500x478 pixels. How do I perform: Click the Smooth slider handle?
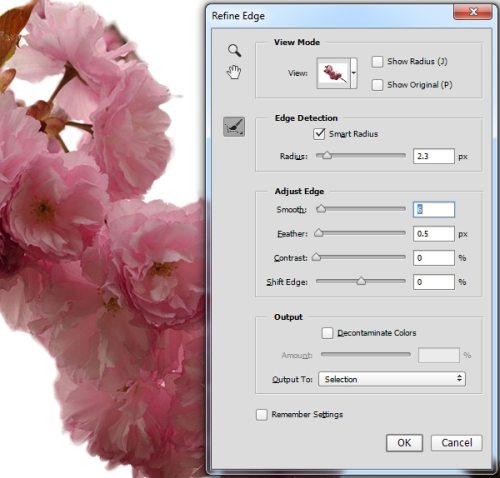coord(321,209)
